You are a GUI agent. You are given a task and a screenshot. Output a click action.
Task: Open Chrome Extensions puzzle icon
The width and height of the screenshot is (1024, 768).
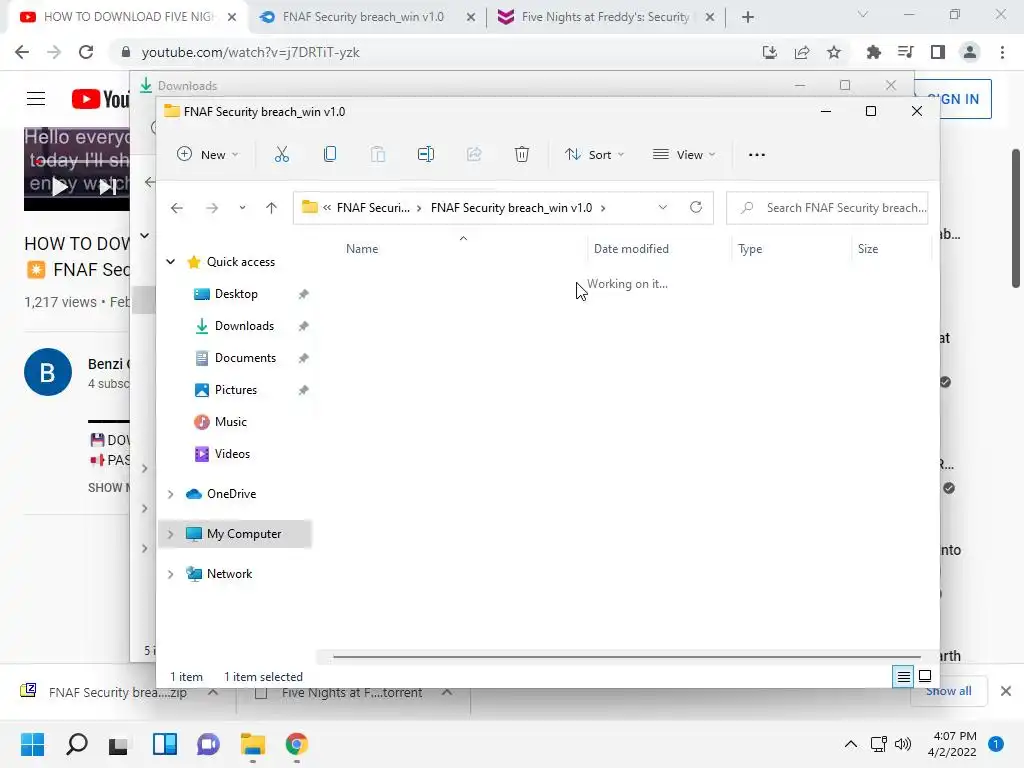(873, 52)
